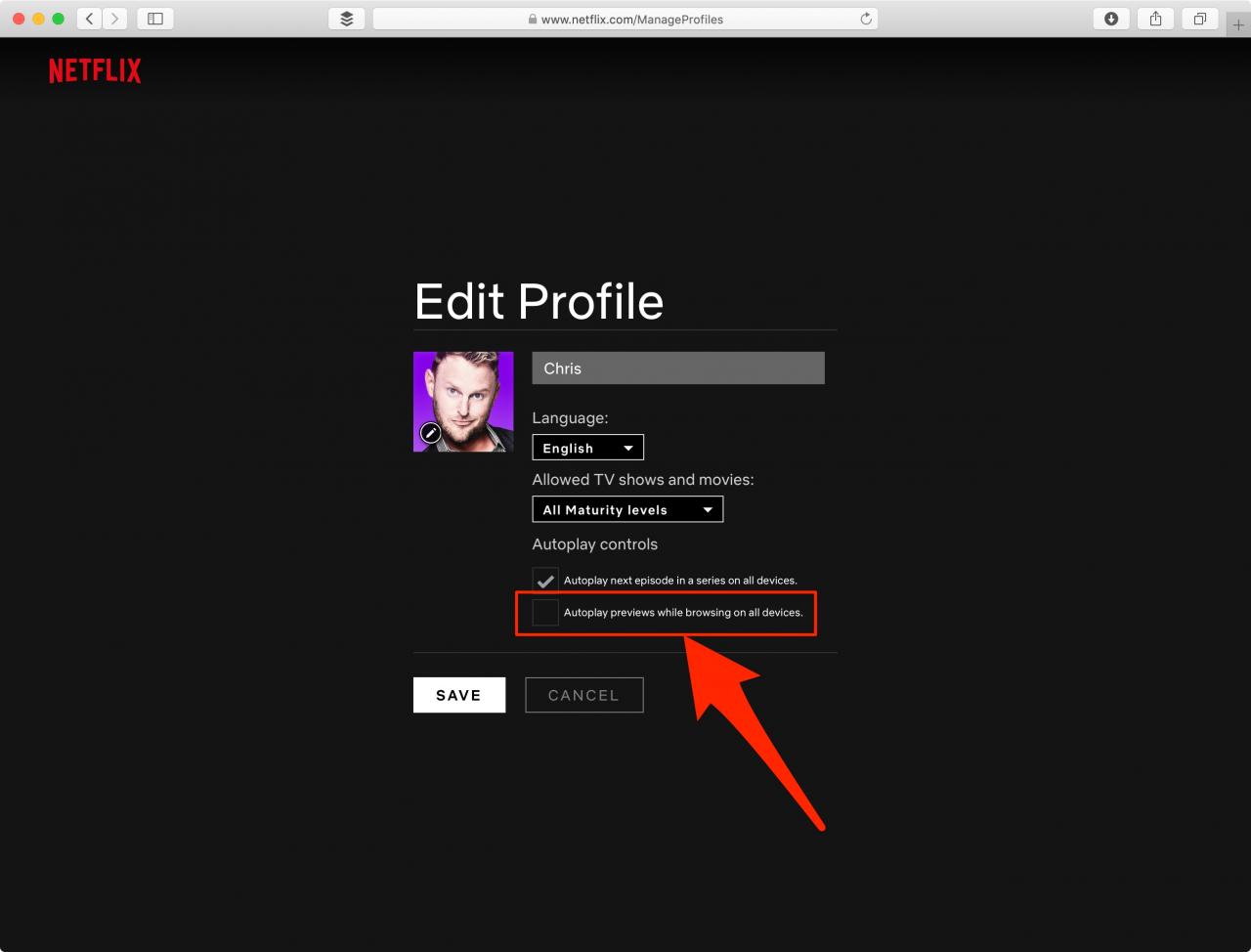Show Safari sidebar
The height and width of the screenshot is (952, 1251).
click(155, 19)
